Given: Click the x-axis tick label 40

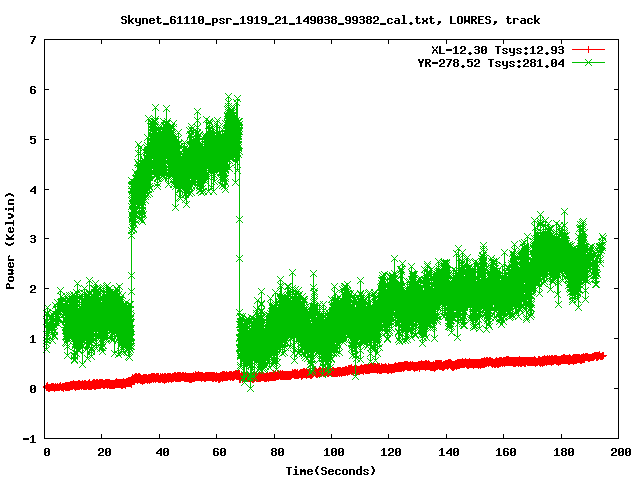Looking at the screenshot, I should click(160, 452).
